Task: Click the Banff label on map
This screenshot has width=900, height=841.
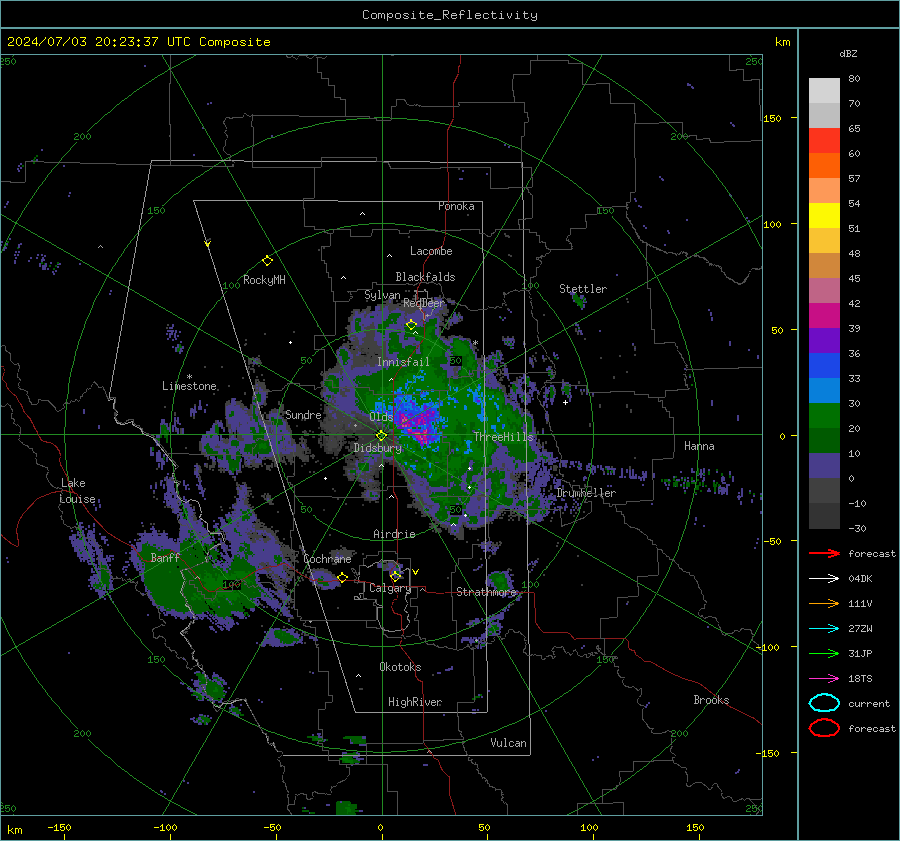Action: click(x=165, y=557)
